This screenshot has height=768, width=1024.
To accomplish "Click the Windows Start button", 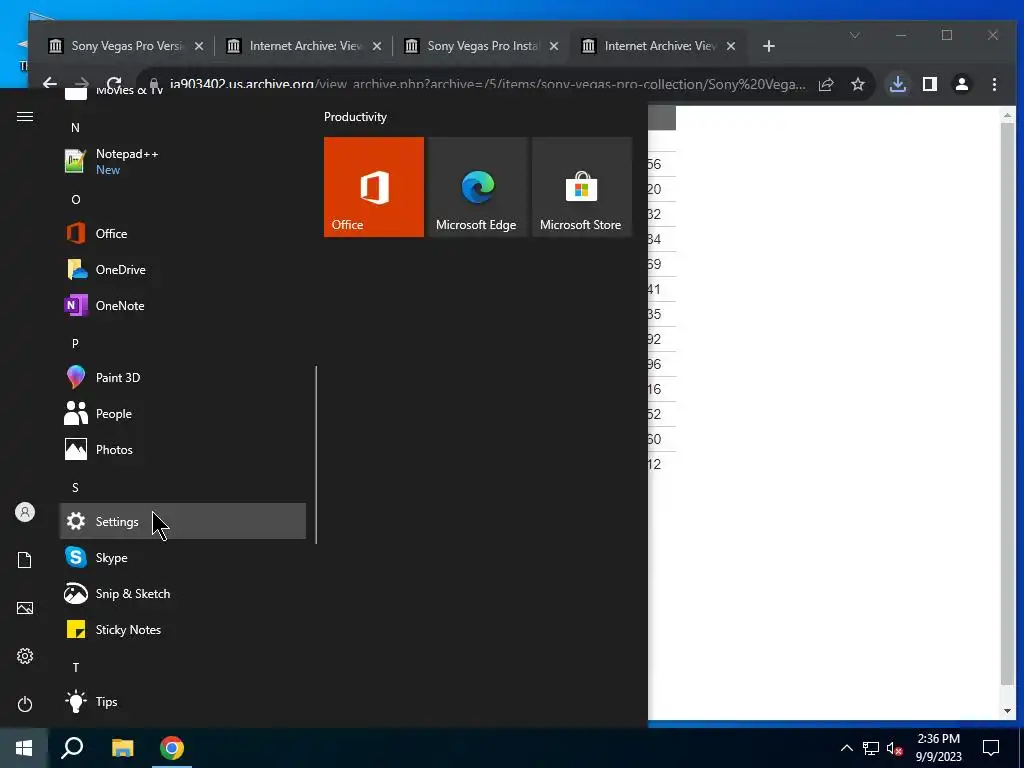I will pyautogui.click(x=24, y=748).
